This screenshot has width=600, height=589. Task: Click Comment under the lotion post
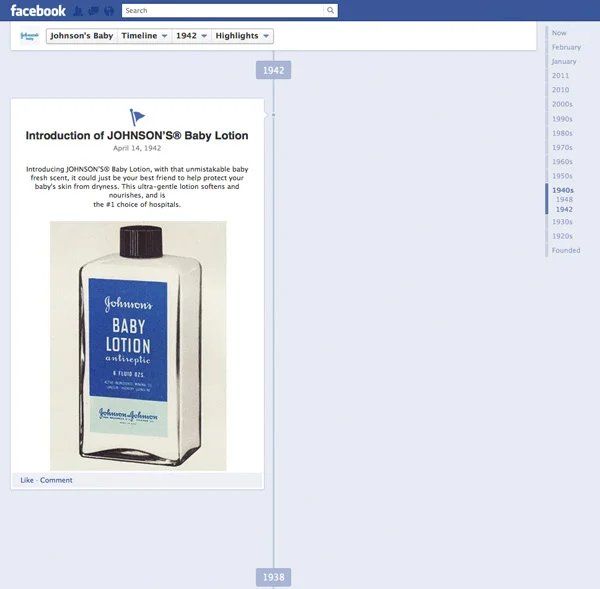tap(56, 480)
